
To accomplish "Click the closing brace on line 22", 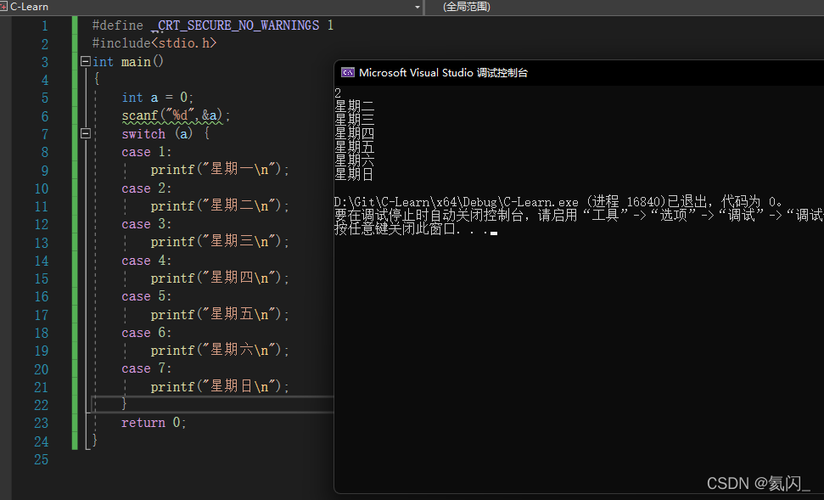I will pos(124,404).
